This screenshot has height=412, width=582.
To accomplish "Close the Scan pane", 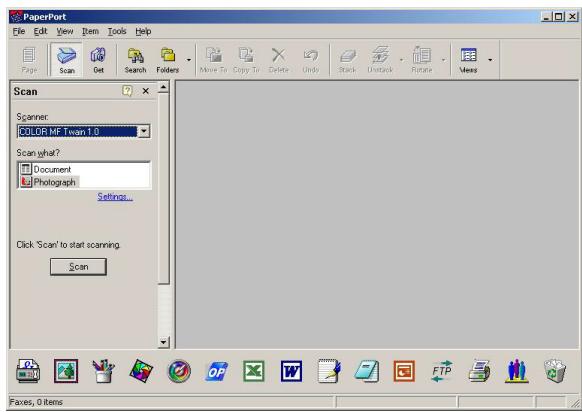I will (x=146, y=91).
